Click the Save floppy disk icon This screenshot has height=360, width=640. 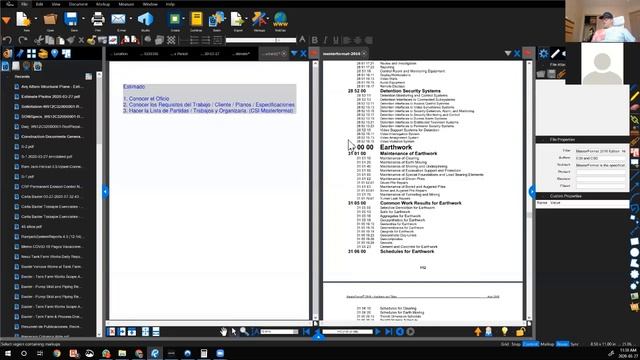[x=71, y=19]
